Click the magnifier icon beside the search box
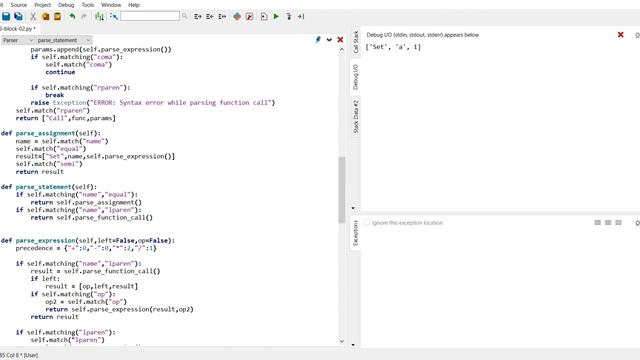The height and width of the screenshot is (360, 640). click(184, 16)
